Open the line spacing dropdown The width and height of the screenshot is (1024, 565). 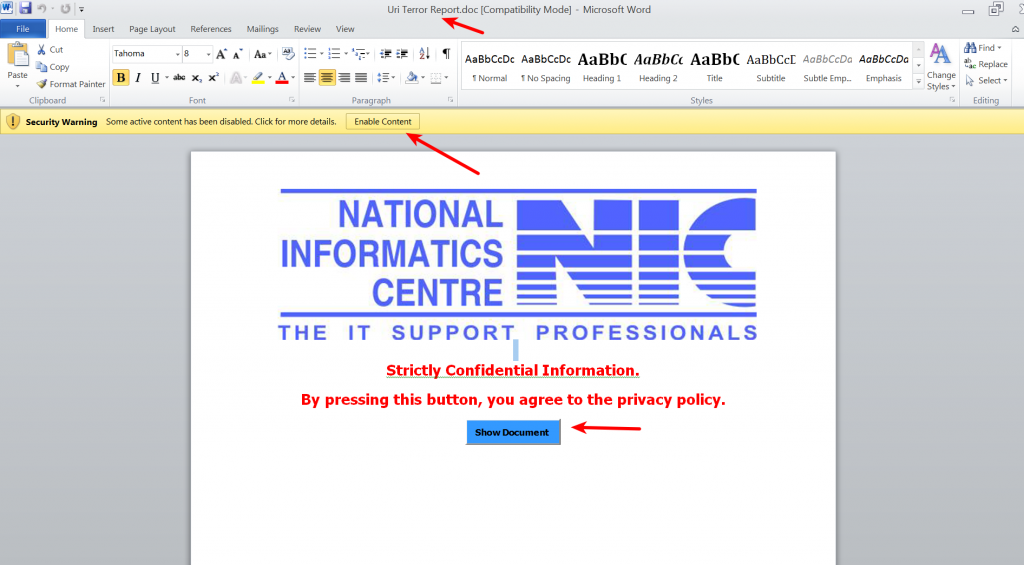386,78
